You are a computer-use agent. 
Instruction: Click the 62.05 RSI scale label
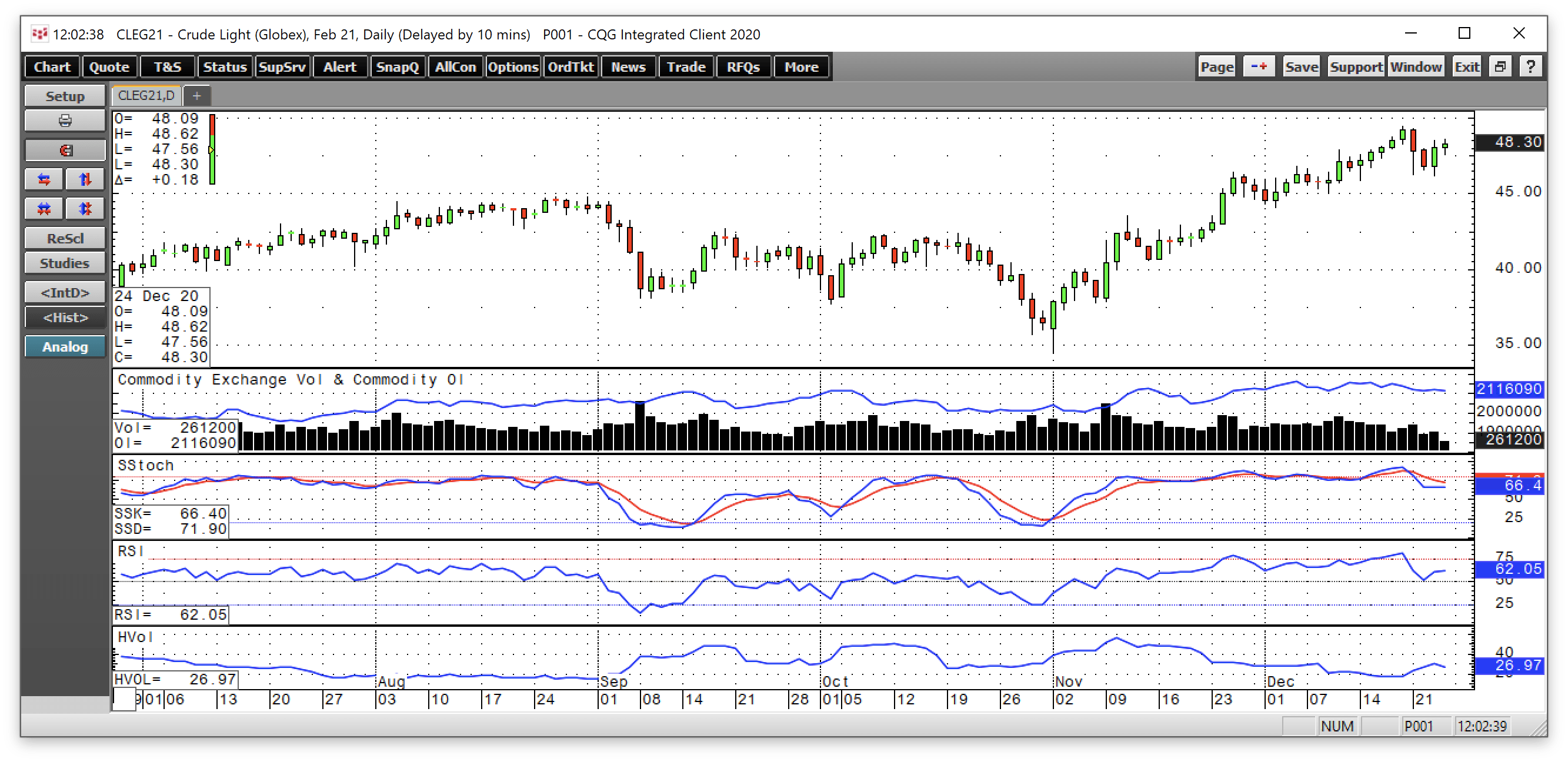click(1510, 569)
